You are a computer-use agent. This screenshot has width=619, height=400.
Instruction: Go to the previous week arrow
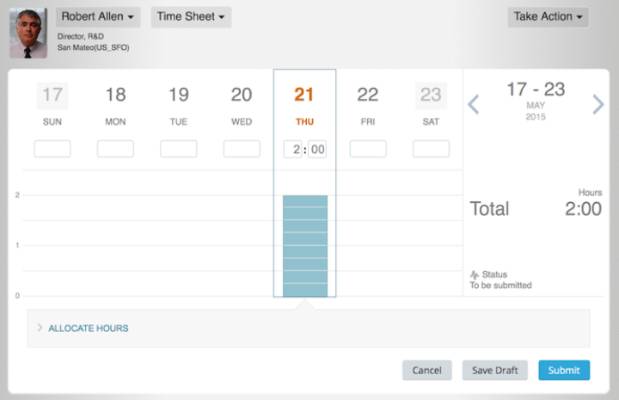point(473,104)
